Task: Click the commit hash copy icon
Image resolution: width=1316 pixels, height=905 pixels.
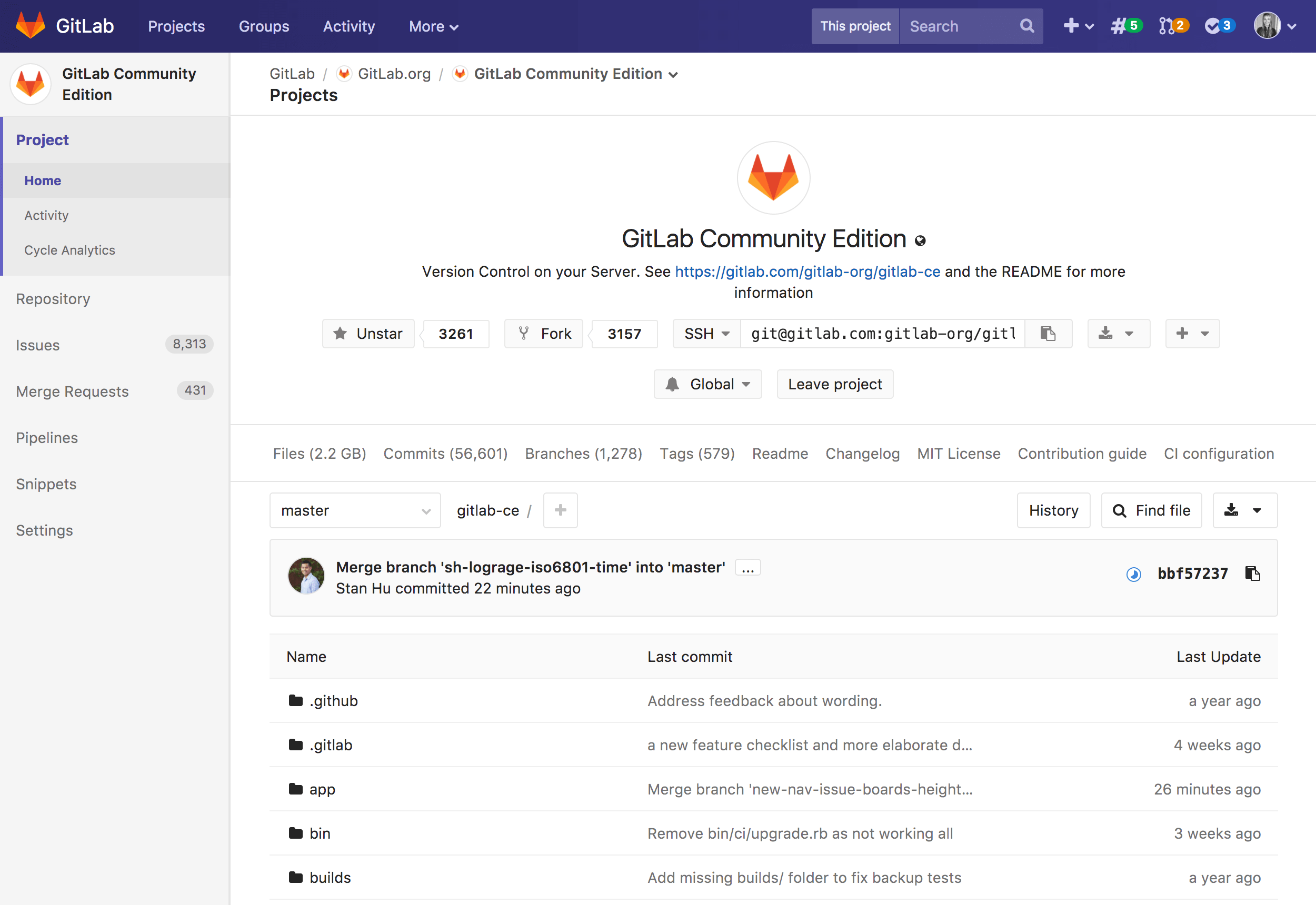Action: point(1253,572)
